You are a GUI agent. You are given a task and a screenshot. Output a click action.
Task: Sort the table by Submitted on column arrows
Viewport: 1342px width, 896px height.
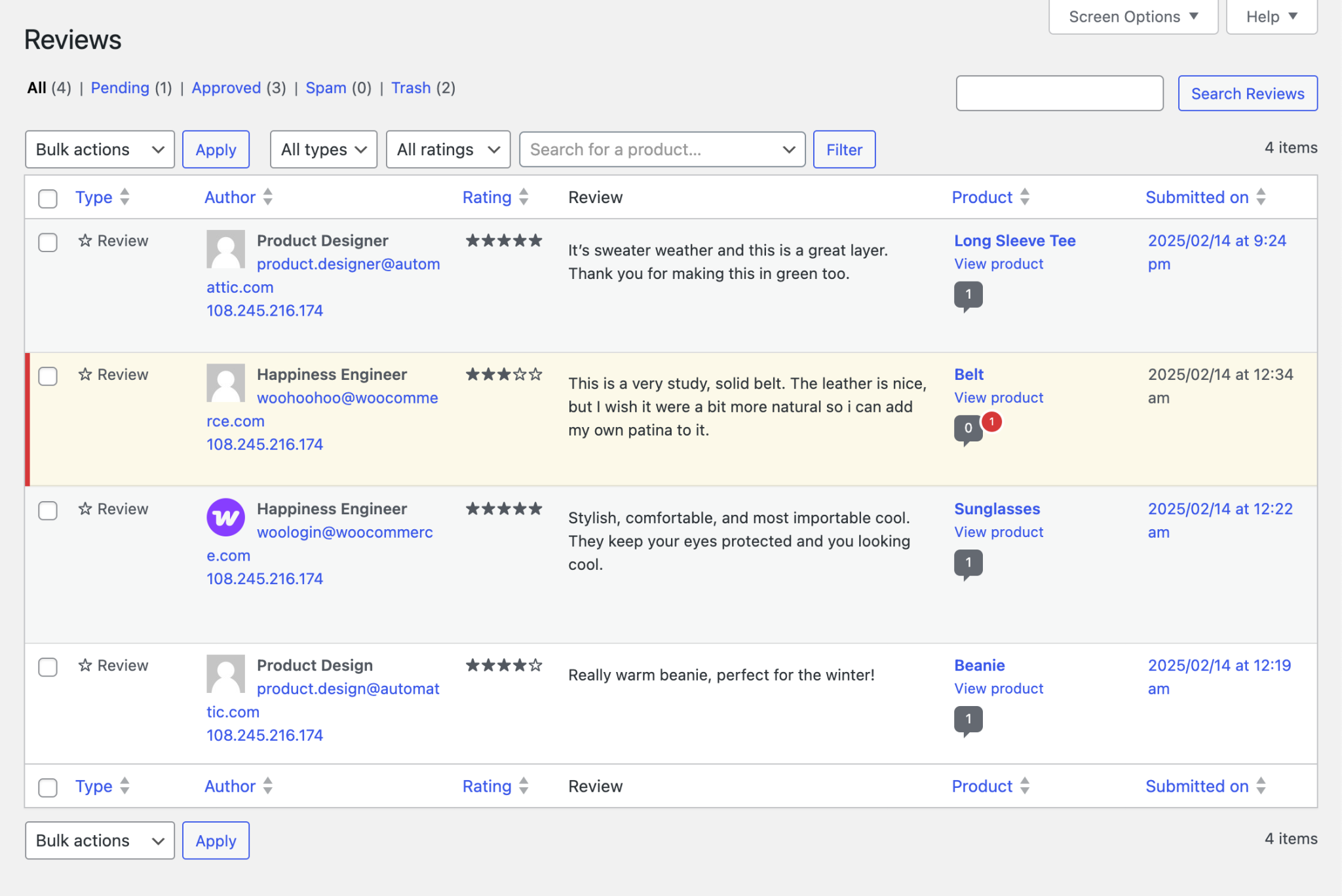[1260, 196]
